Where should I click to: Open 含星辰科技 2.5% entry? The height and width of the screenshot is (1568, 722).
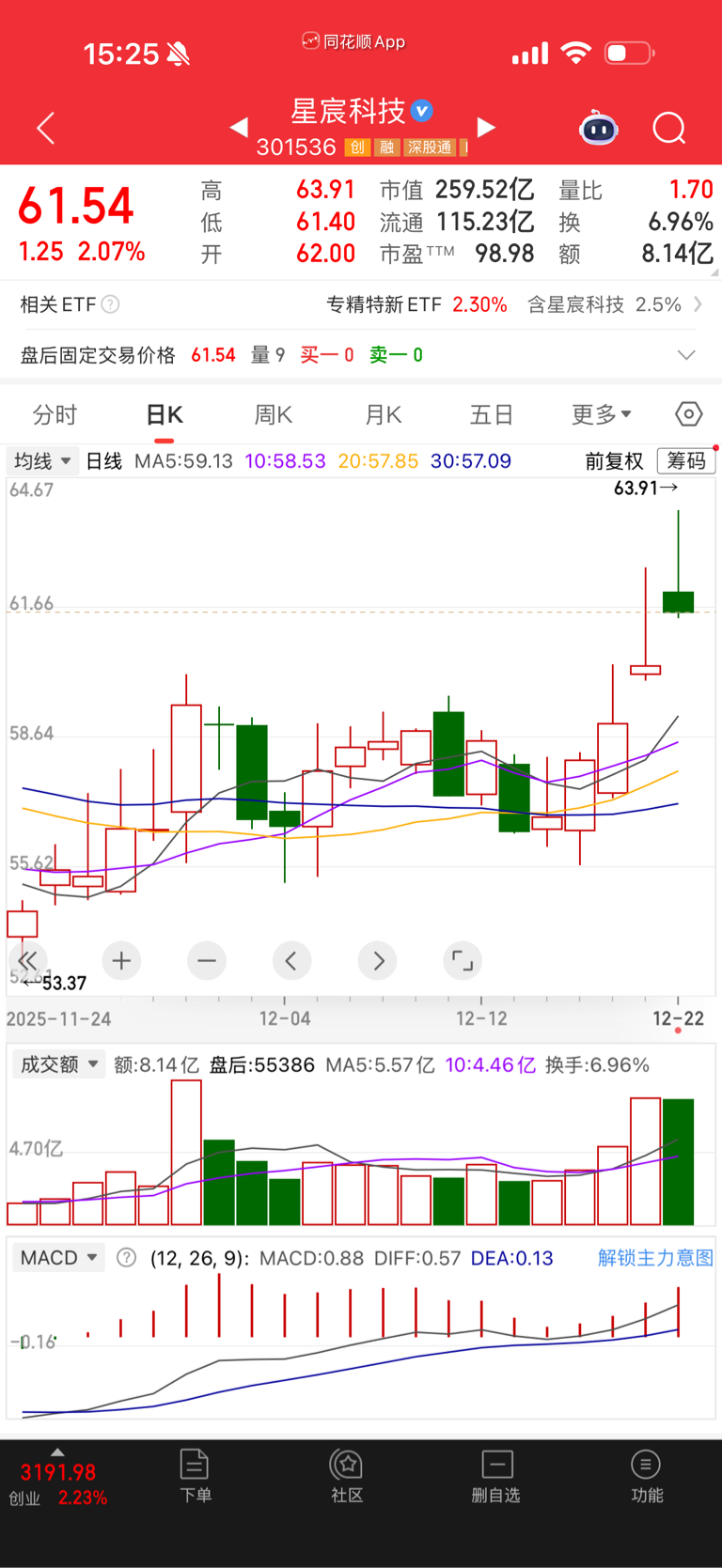[604, 304]
